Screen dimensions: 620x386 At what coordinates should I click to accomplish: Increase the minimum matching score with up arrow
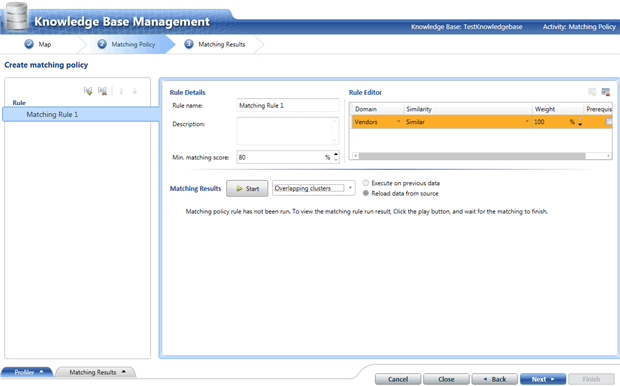pyautogui.click(x=336, y=154)
